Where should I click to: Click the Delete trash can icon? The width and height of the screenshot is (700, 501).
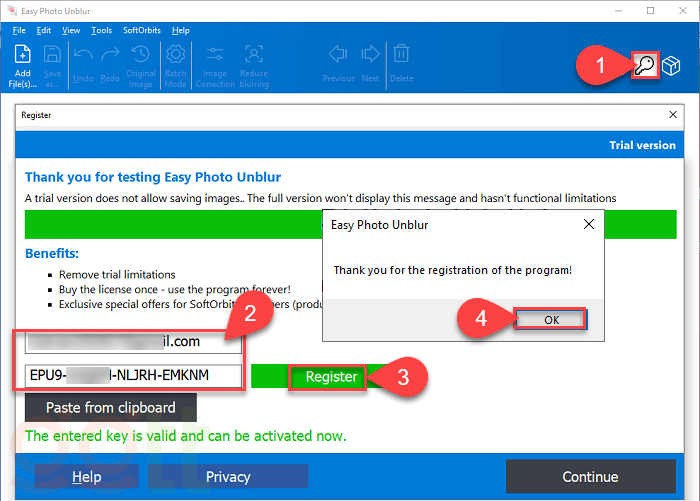[401, 54]
